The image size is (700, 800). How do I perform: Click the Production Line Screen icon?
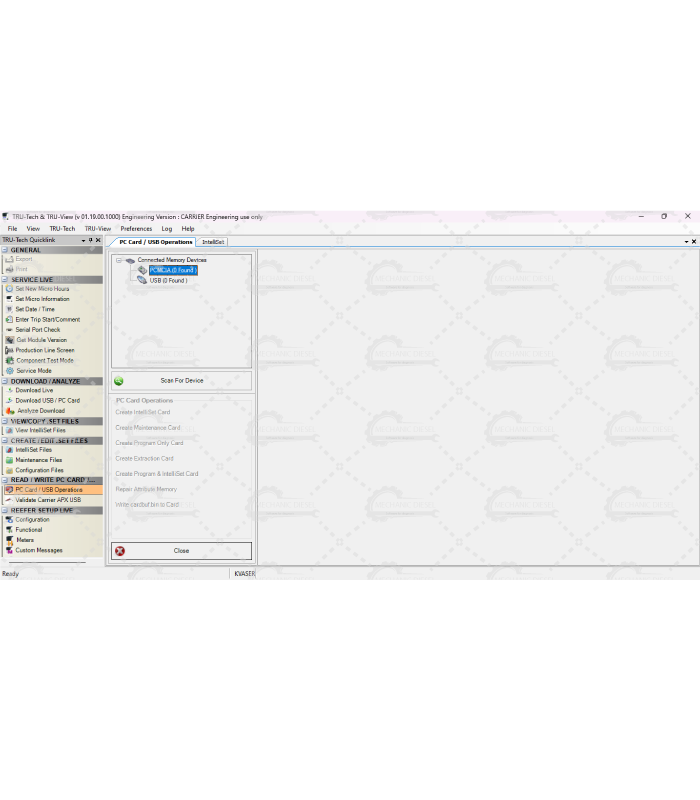[9, 350]
